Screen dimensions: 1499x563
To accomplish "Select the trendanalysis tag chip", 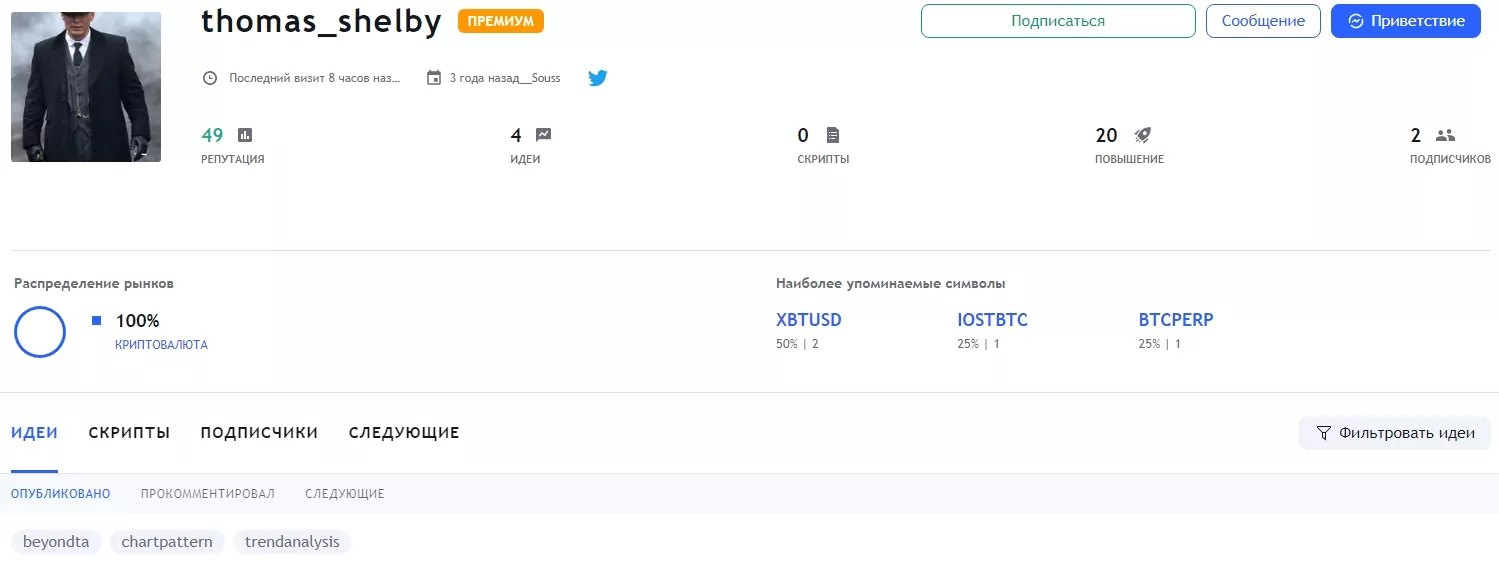I will (x=292, y=542).
